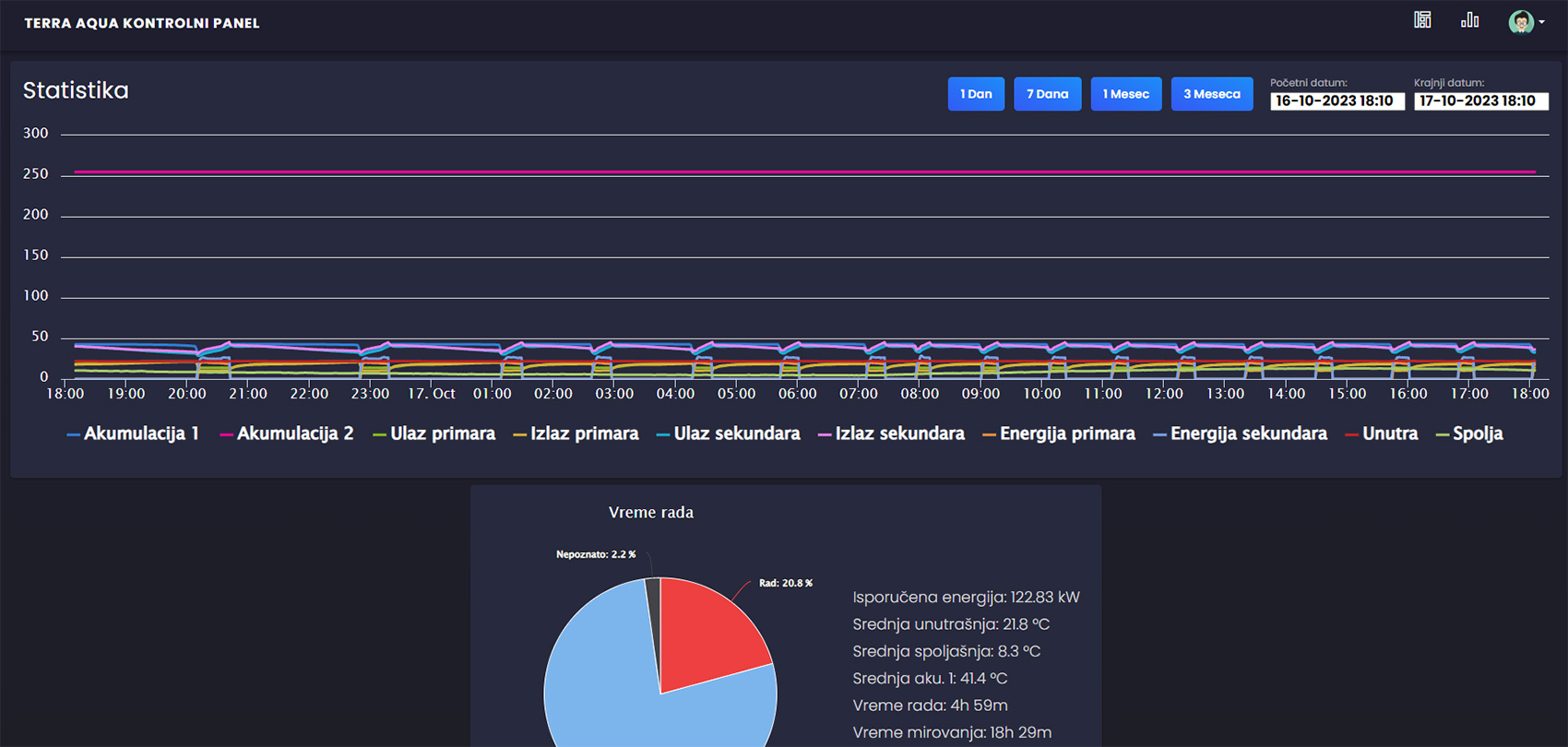The width and height of the screenshot is (1568, 747).
Task: Select the 1 Dan range button
Action: point(976,94)
